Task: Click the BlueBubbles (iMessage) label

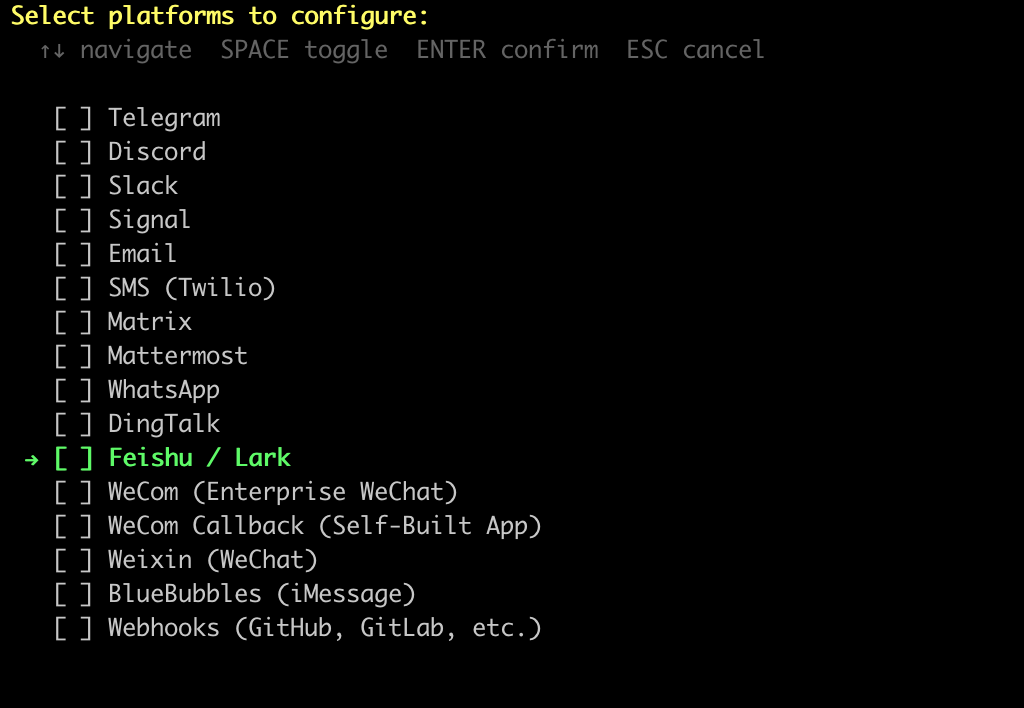Action: tap(261, 594)
